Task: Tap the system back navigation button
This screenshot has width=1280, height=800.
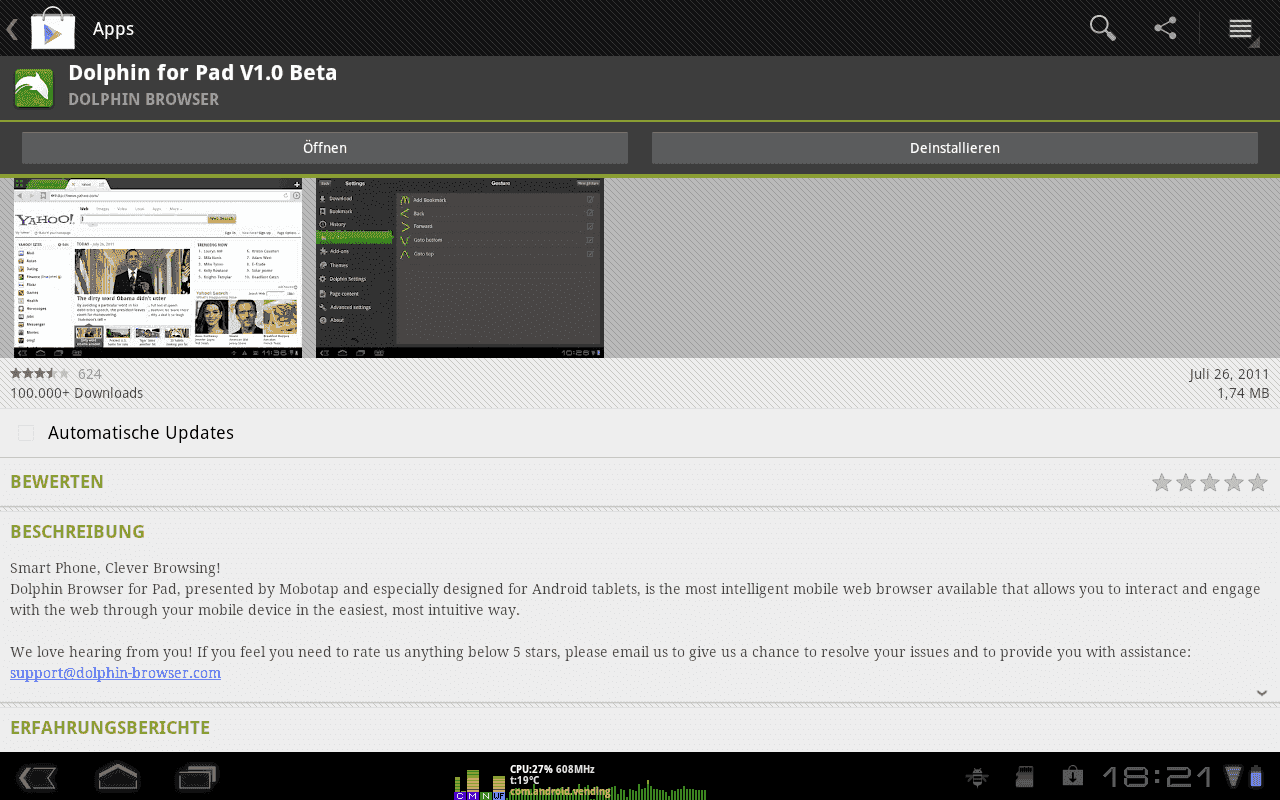Action: click(x=37, y=777)
